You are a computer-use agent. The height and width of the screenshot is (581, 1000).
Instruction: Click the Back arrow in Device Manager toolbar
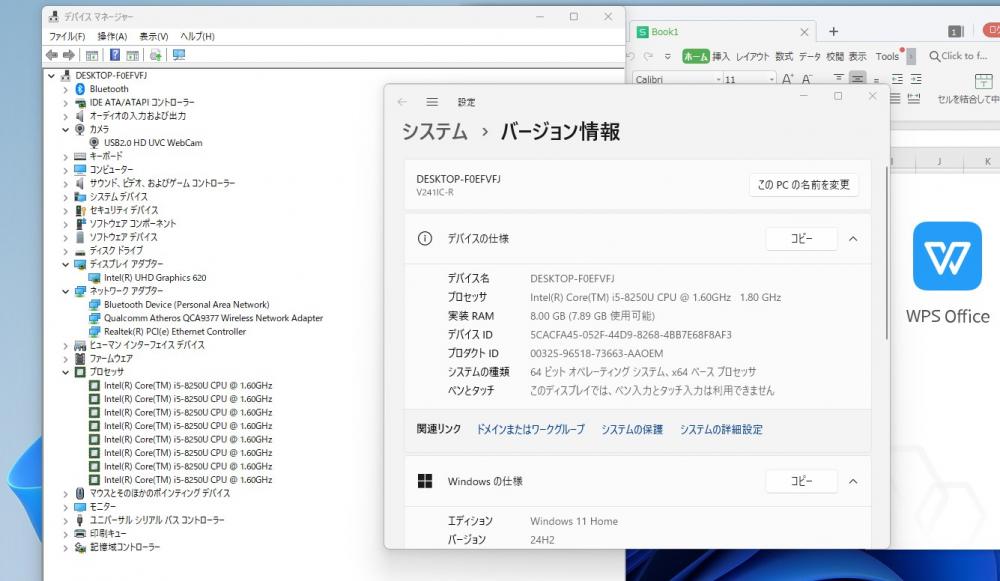[52, 55]
